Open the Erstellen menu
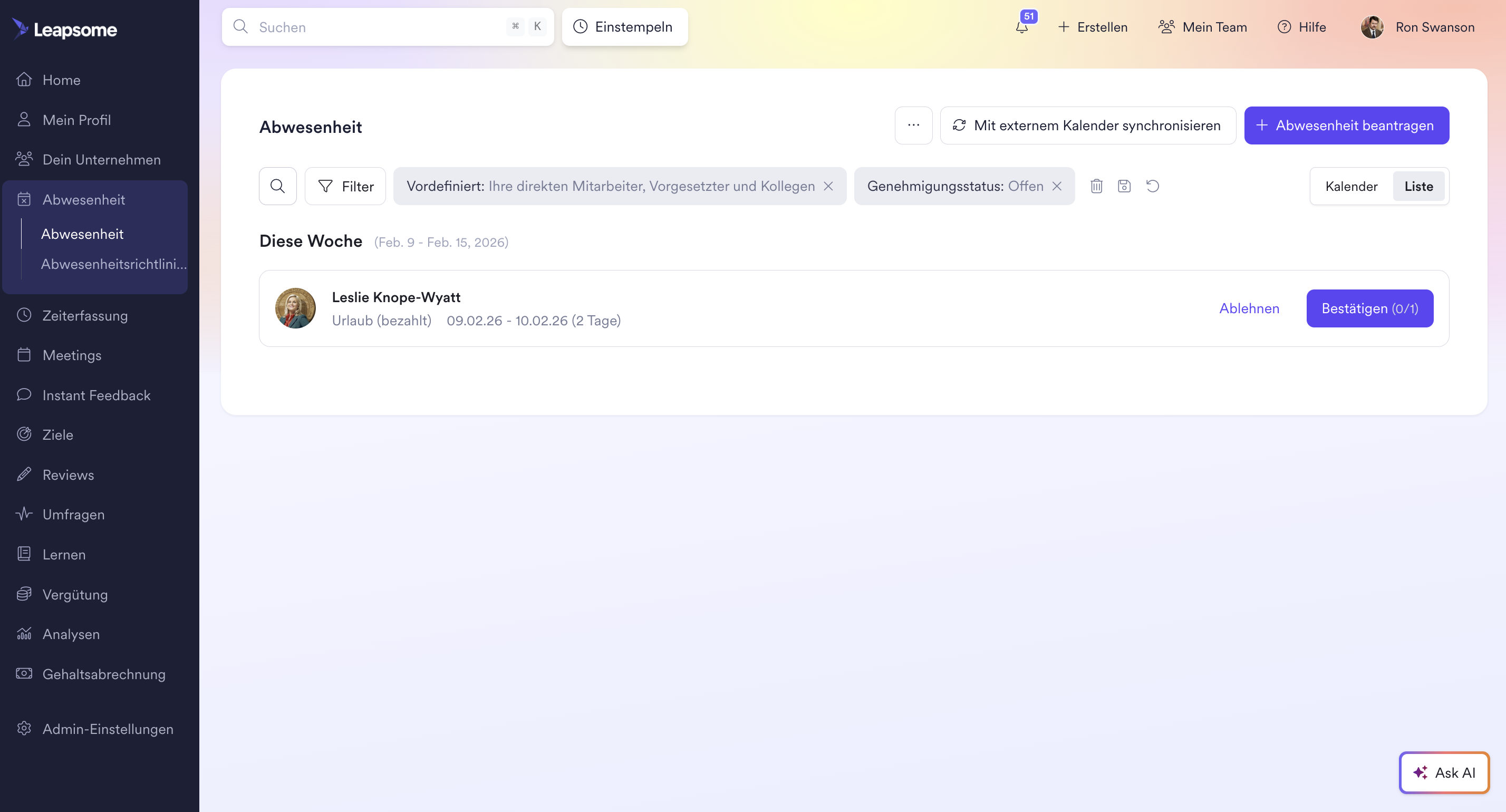1506x812 pixels. coord(1092,27)
